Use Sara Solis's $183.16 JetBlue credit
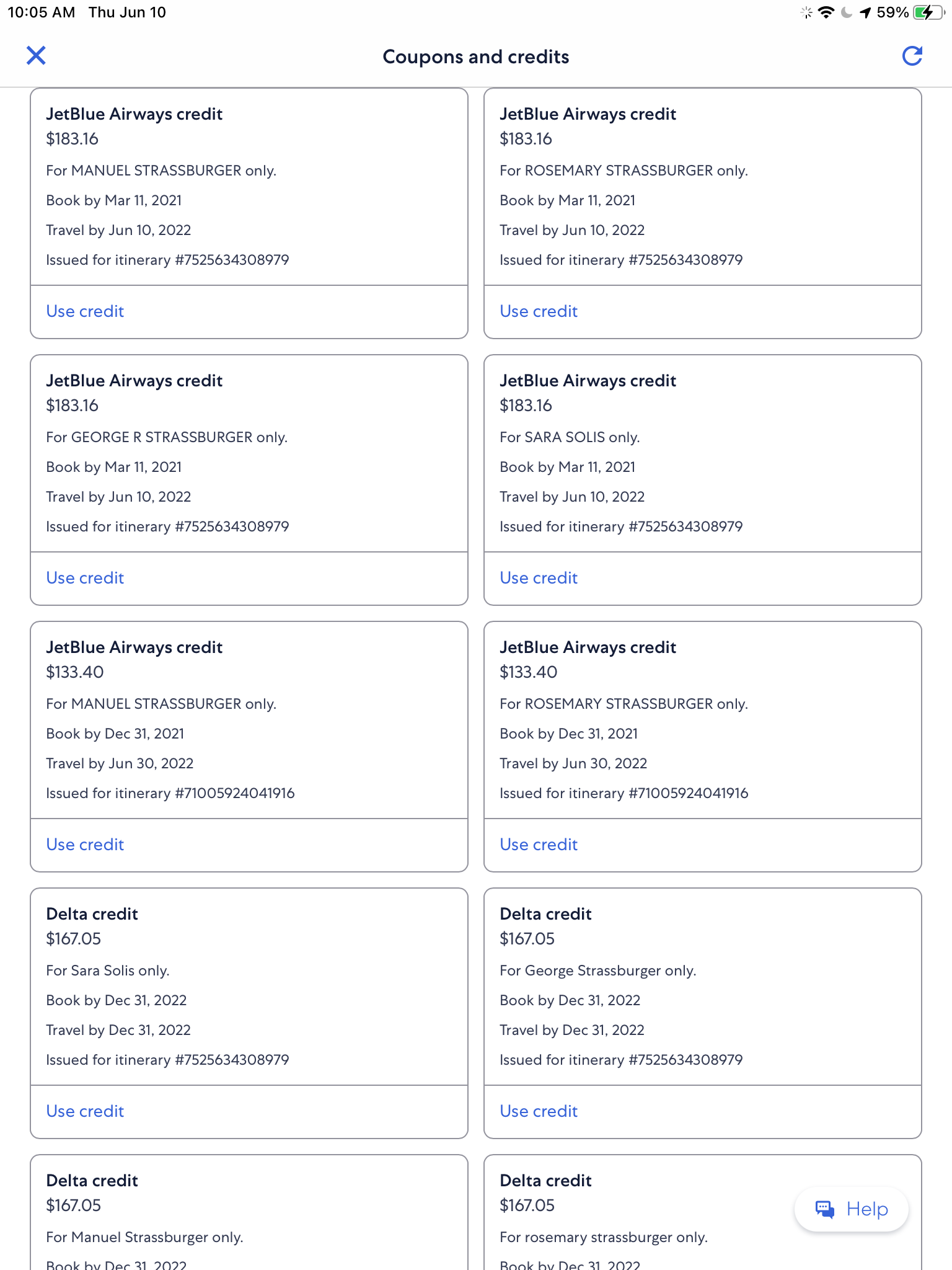952x1270 pixels. [x=539, y=578]
